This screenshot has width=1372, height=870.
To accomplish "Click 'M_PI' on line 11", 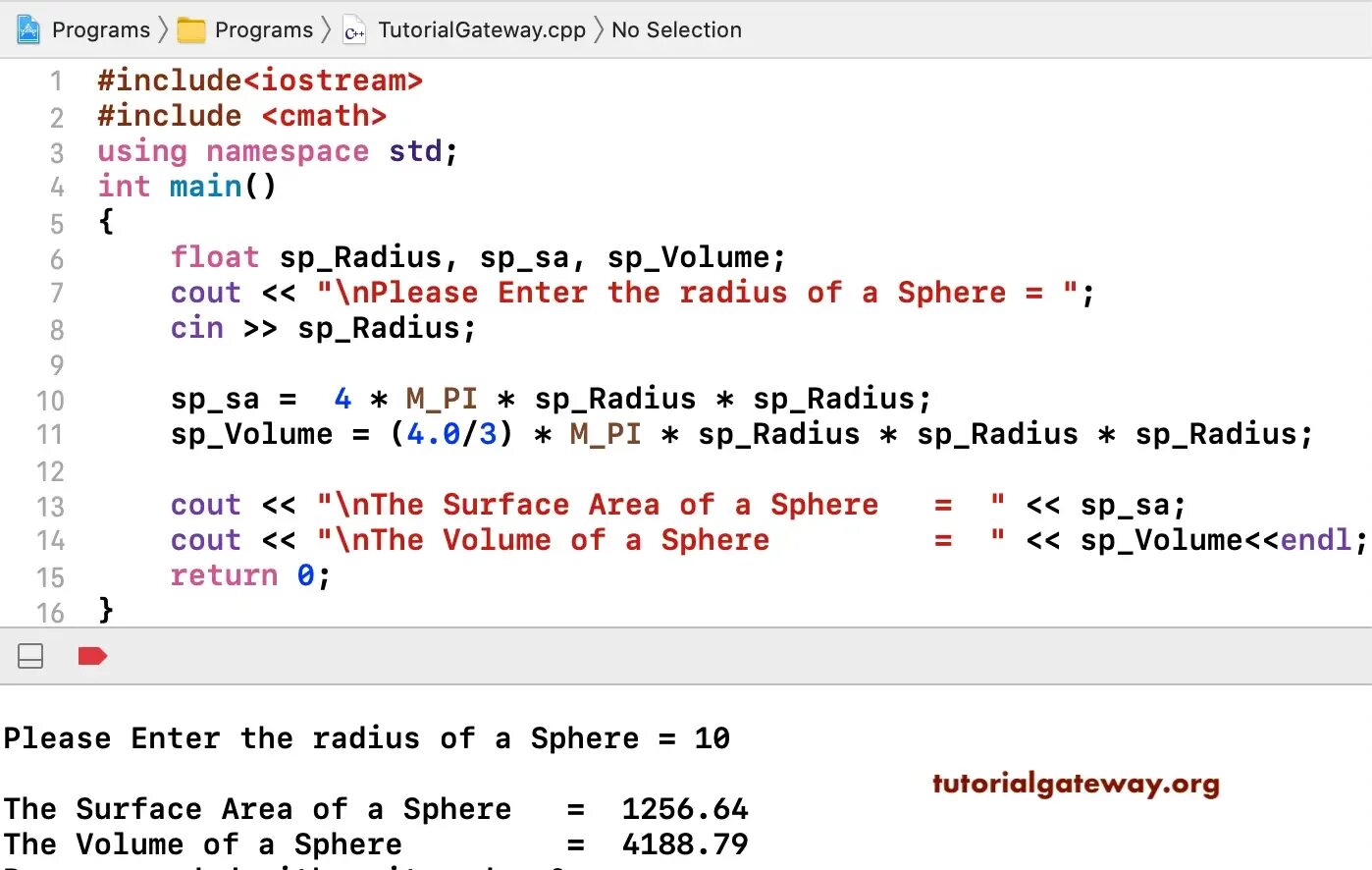I will (x=606, y=435).
